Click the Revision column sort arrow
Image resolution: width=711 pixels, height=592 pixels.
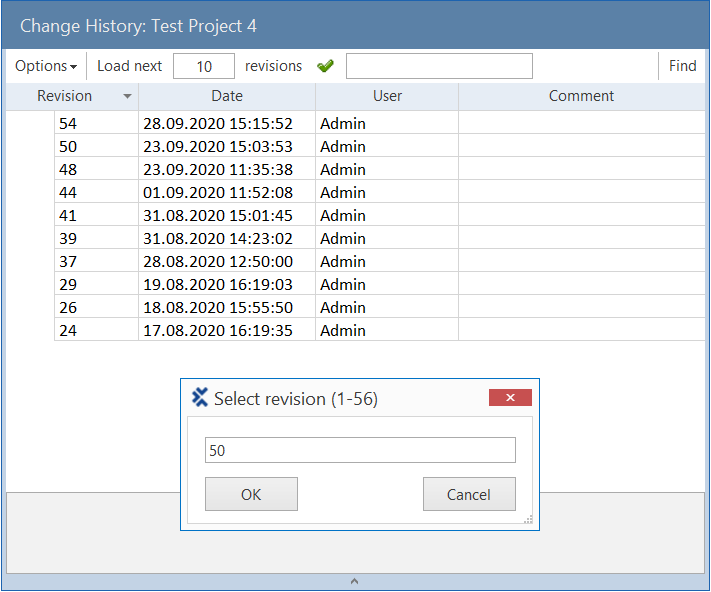coord(127,97)
